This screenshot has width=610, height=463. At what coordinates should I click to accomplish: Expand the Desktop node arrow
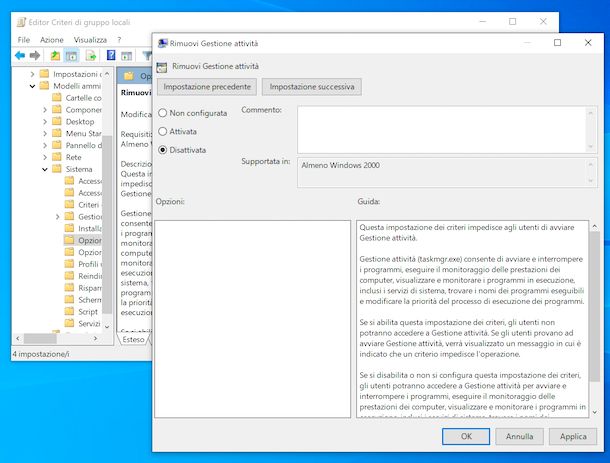[x=45, y=121]
